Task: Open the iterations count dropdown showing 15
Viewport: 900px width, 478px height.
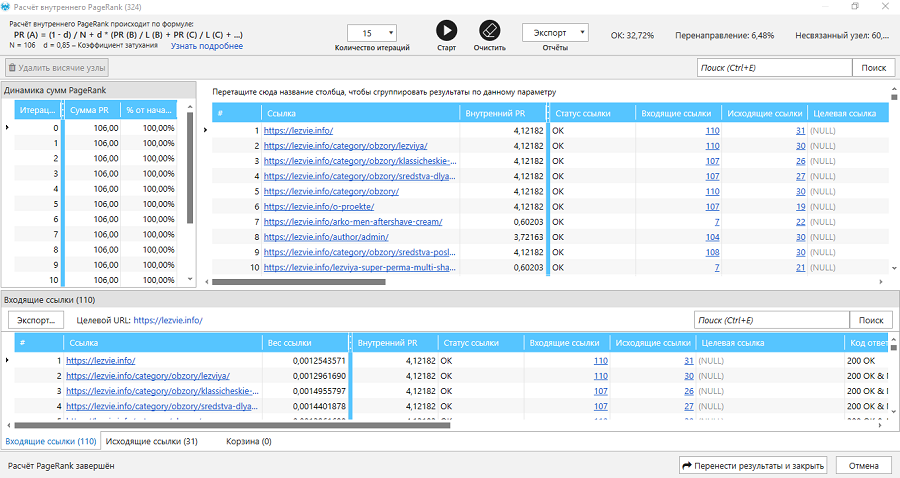Action: click(372, 33)
